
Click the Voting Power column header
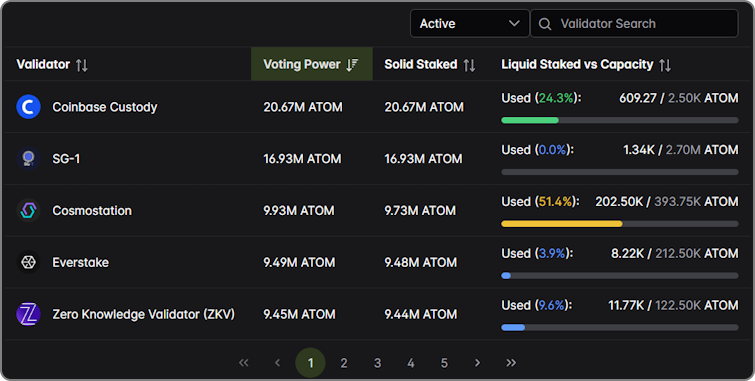pos(312,64)
